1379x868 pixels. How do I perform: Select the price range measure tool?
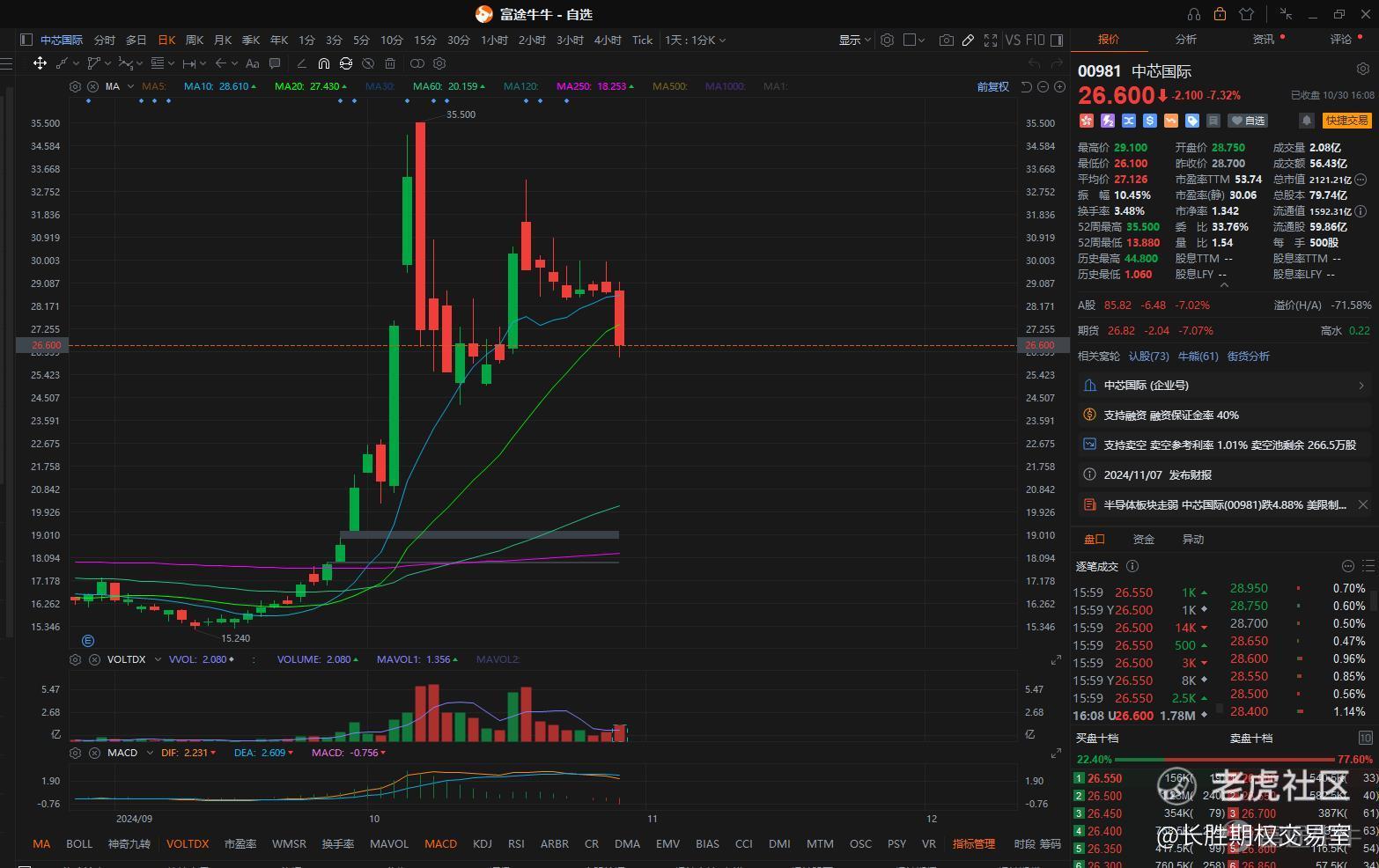click(188, 63)
